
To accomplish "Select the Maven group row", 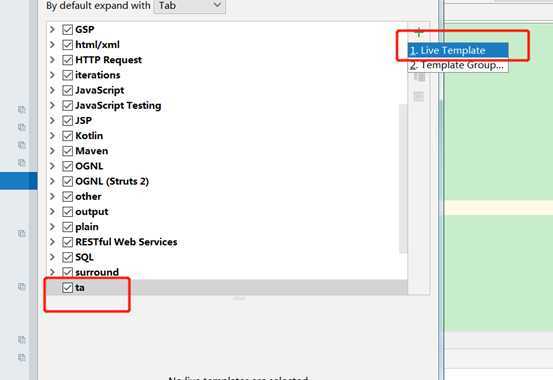I will (x=227, y=151).
